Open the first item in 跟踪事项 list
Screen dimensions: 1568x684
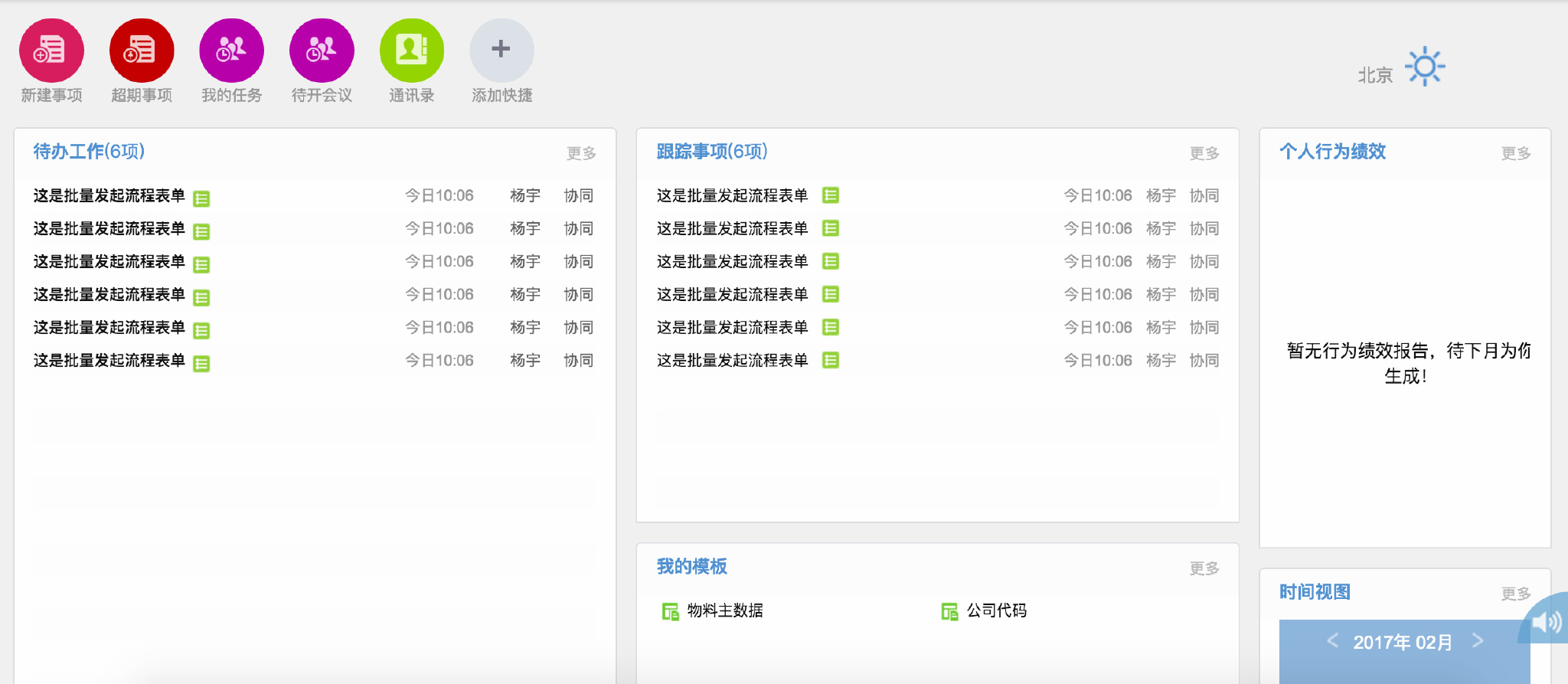[x=732, y=195]
